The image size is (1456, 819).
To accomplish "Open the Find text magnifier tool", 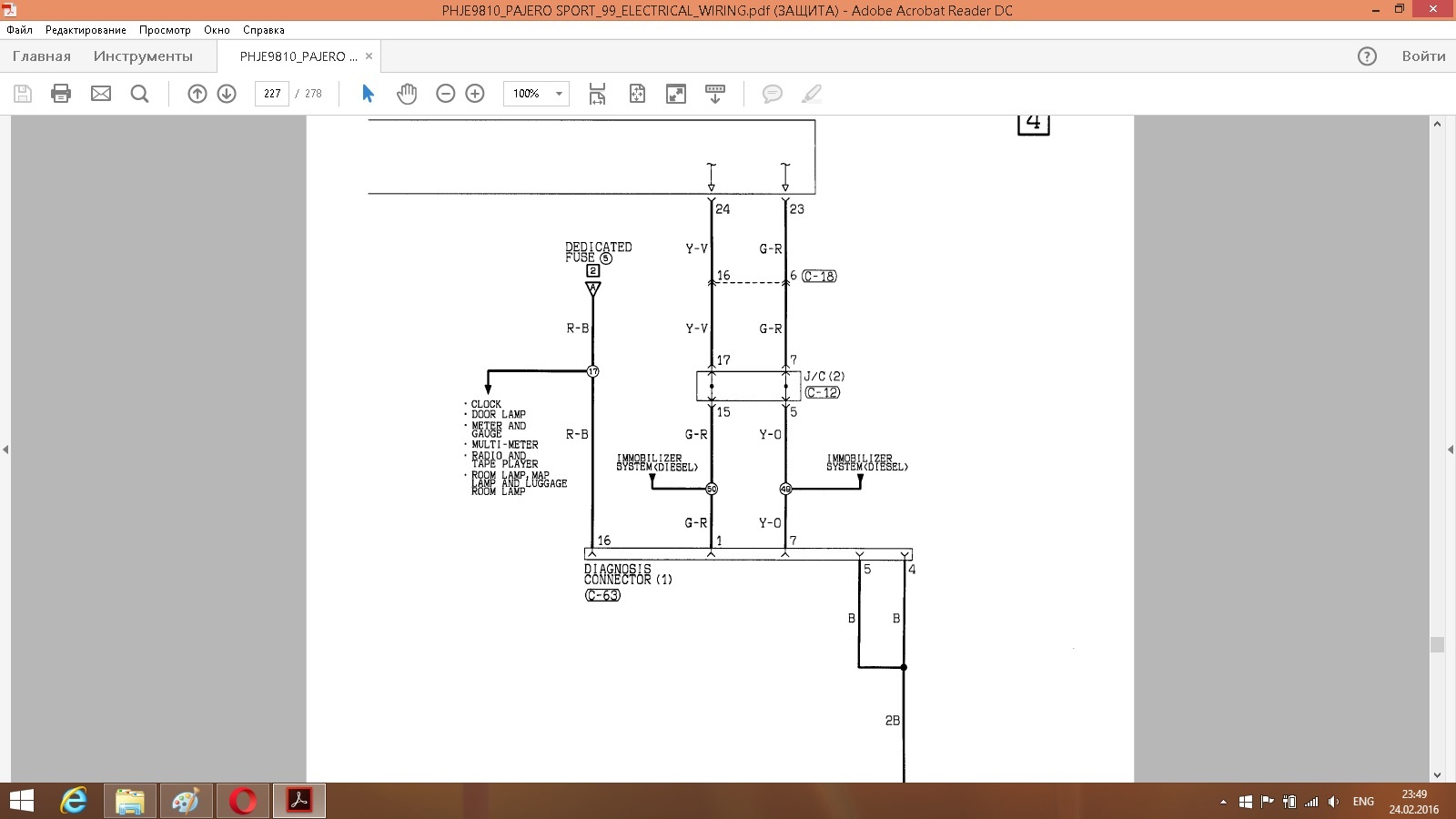I will pyautogui.click(x=139, y=94).
